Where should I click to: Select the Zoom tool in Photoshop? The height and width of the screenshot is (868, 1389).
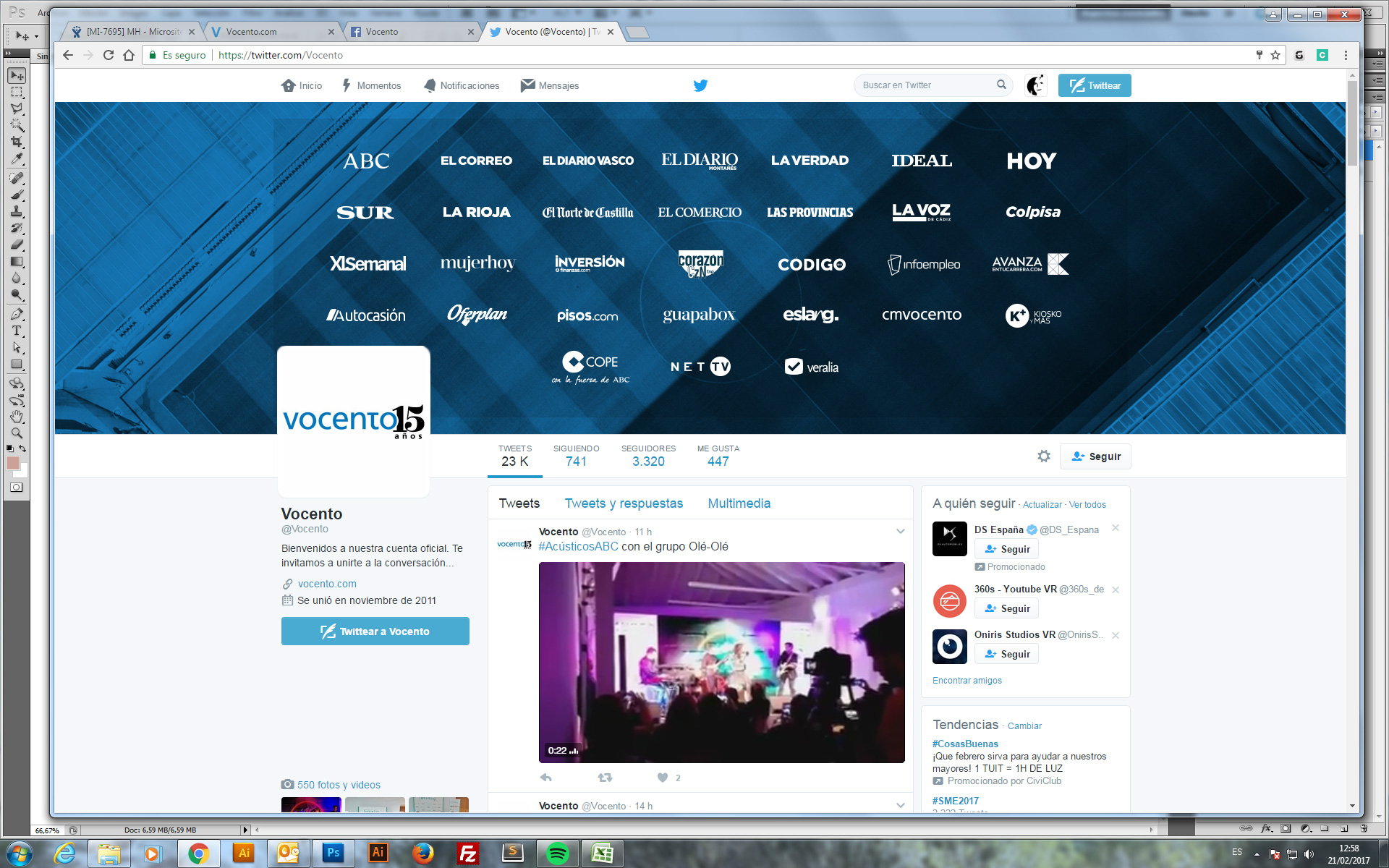[17, 433]
